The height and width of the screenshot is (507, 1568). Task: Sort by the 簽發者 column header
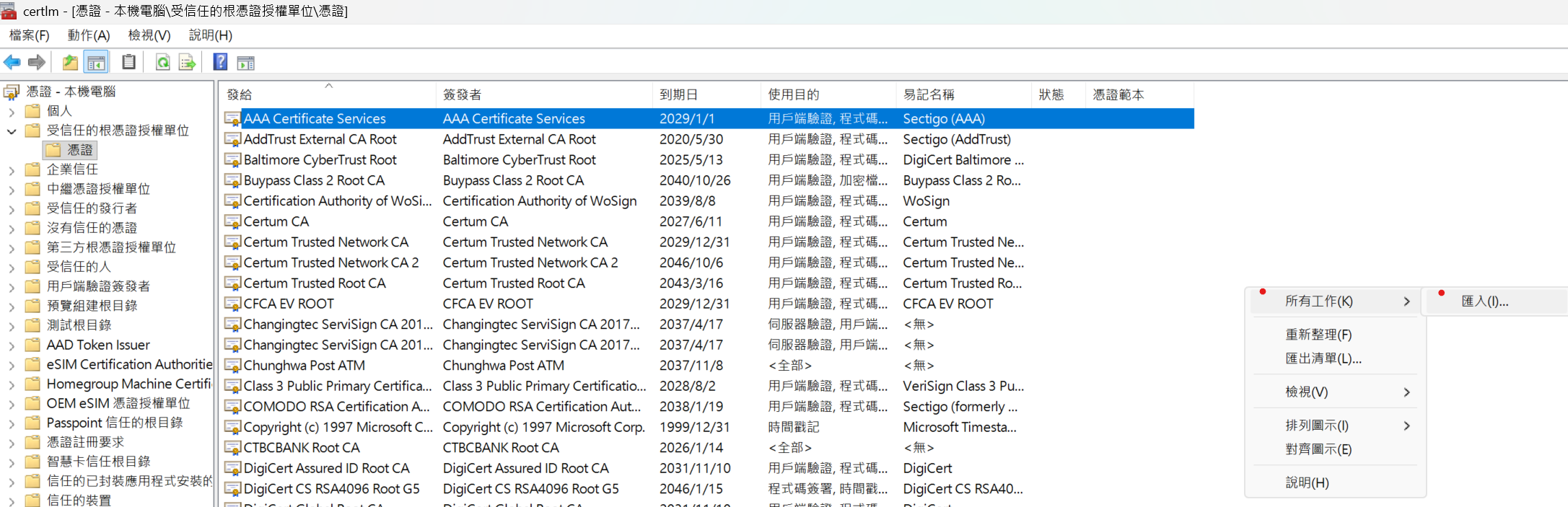(x=544, y=94)
